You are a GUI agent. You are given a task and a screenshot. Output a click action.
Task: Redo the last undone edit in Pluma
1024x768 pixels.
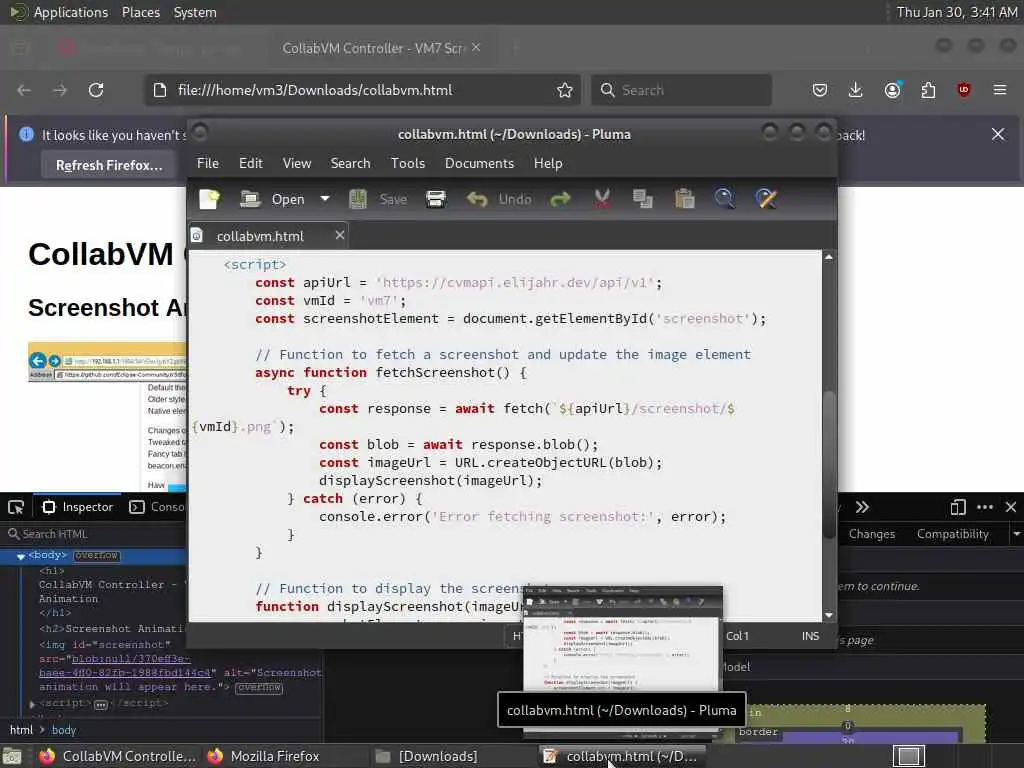point(560,199)
